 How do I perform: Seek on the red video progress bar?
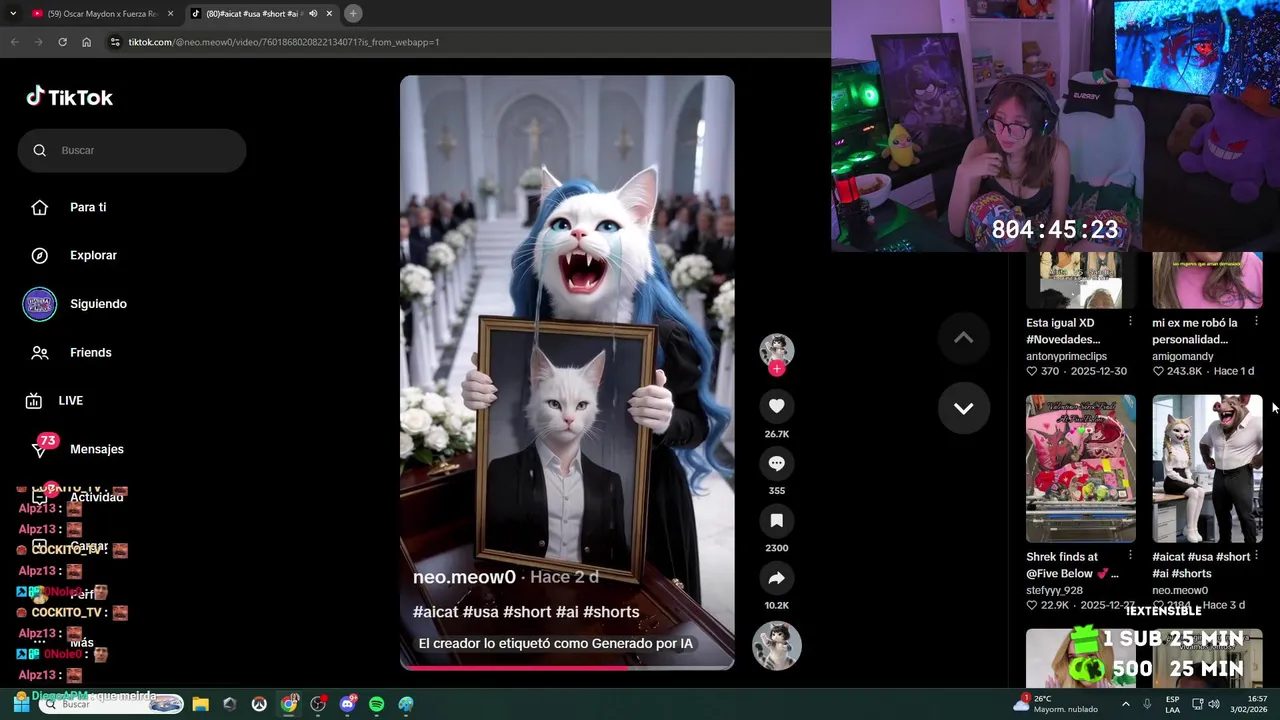[x=567, y=666]
